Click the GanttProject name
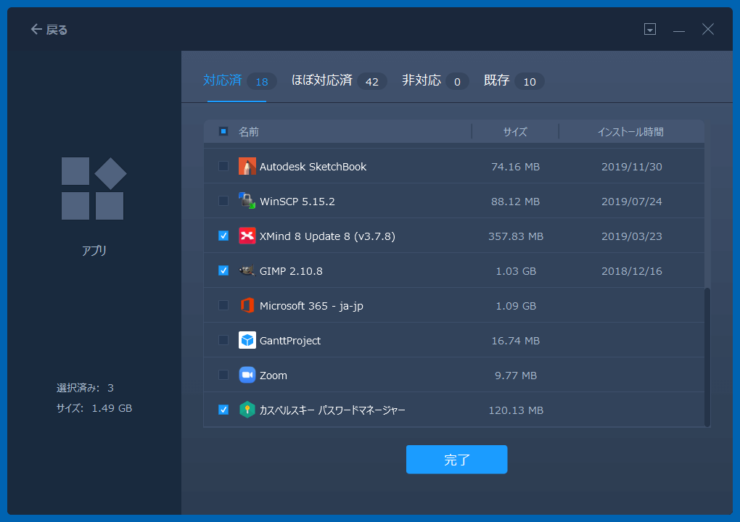 click(x=290, y=341)
